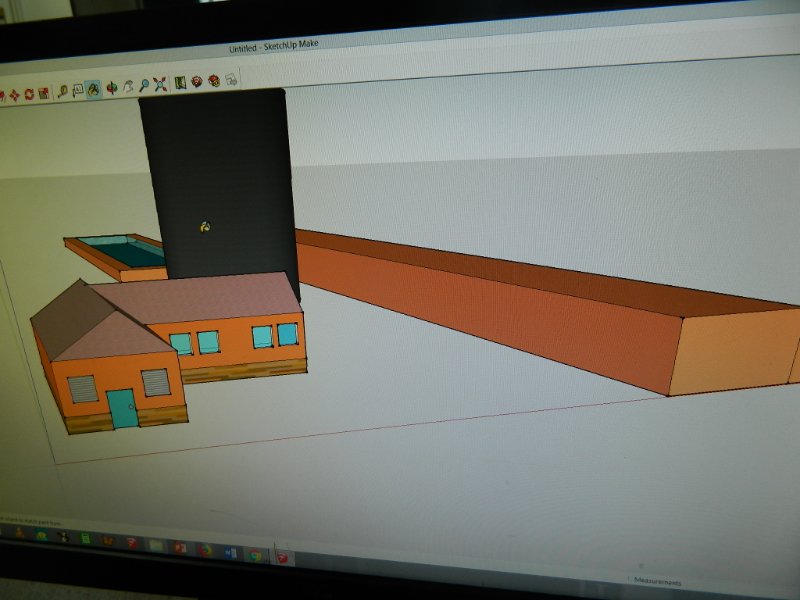Select the Rotate tool

coord(29,95)
